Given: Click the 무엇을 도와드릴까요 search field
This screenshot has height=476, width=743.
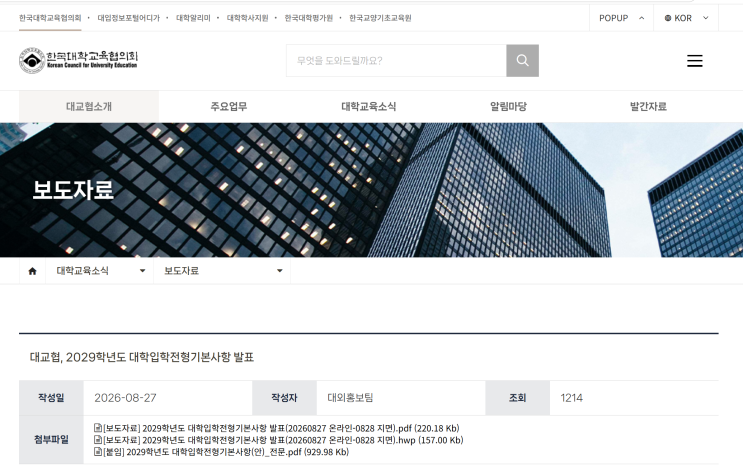Looking at the screenshot, I should pos(396,61).
